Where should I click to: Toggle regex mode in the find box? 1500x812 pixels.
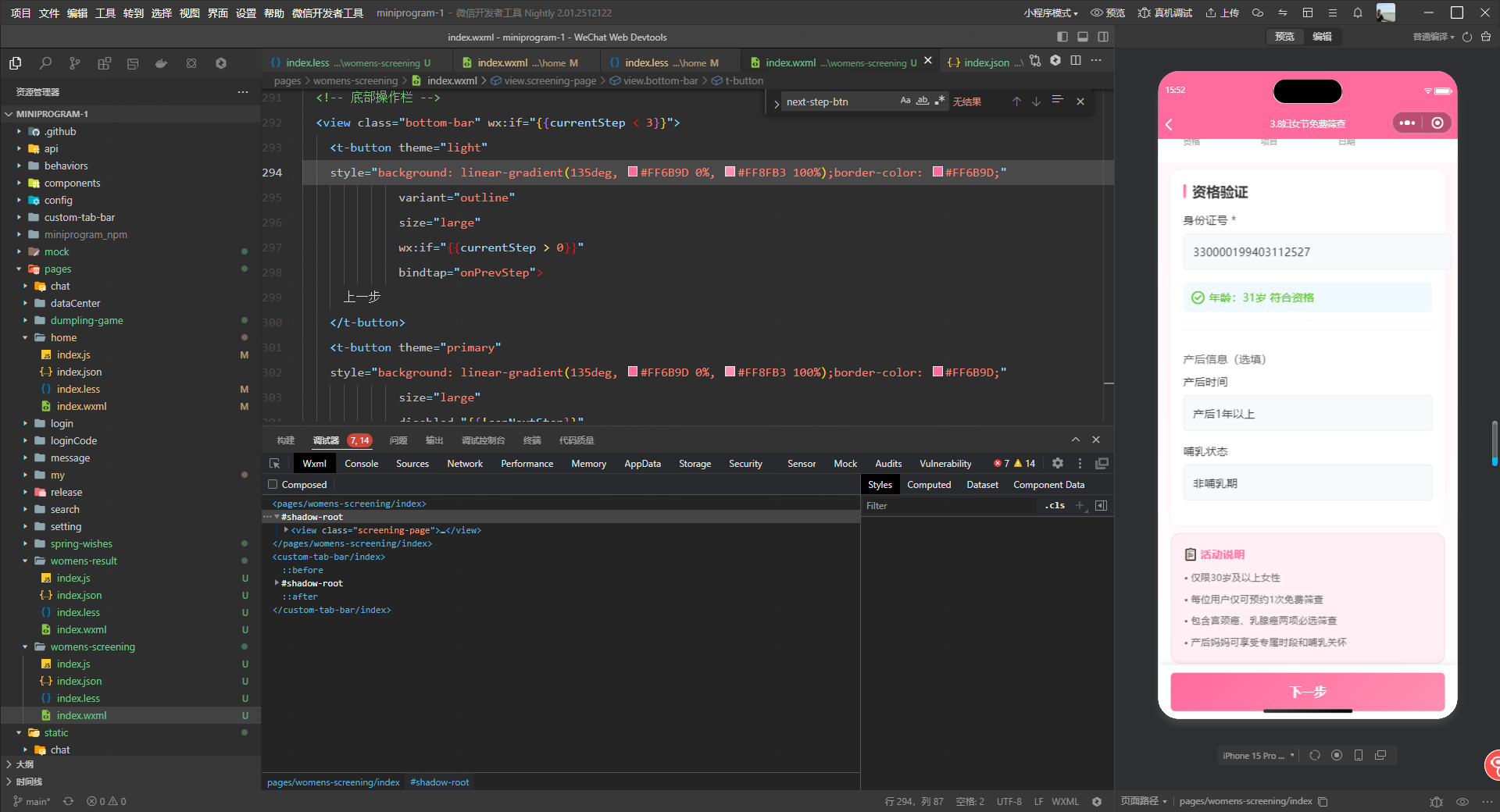tap(940, 101)
